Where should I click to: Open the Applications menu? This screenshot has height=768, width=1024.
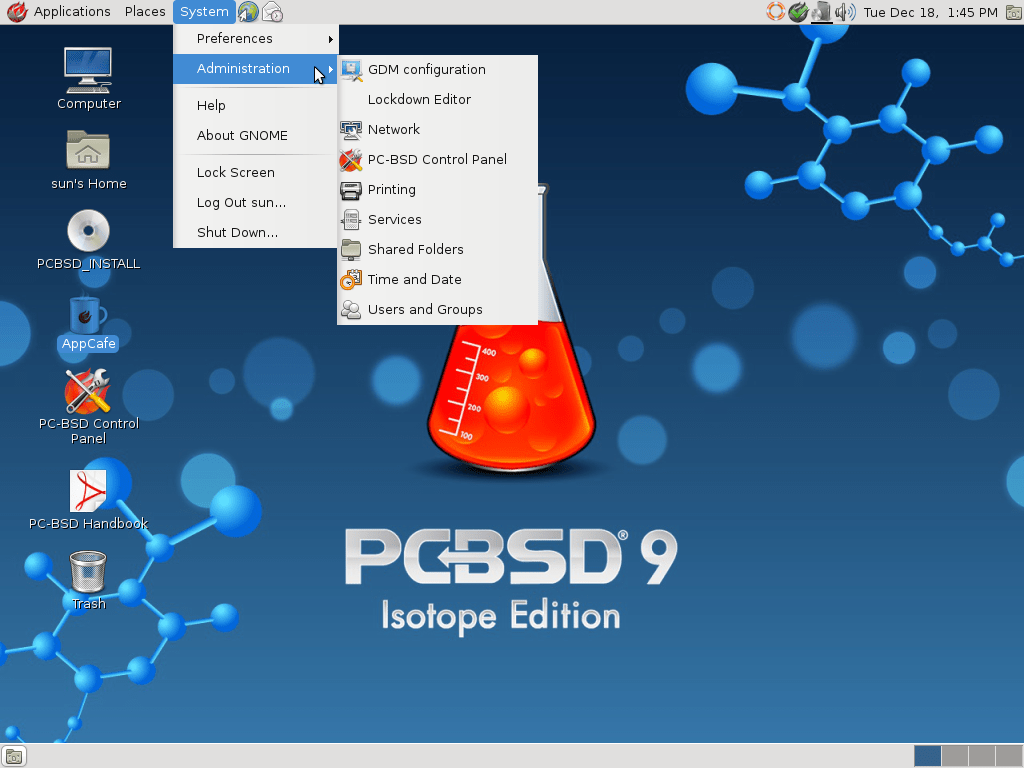coord(72,12)
